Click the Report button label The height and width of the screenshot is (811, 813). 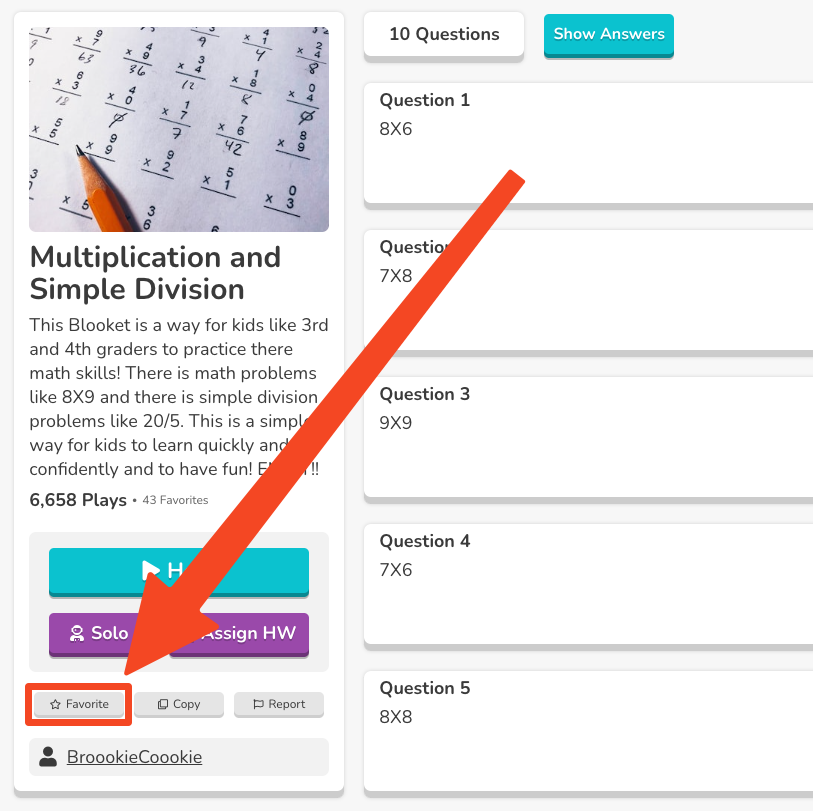tap(287, 704)
